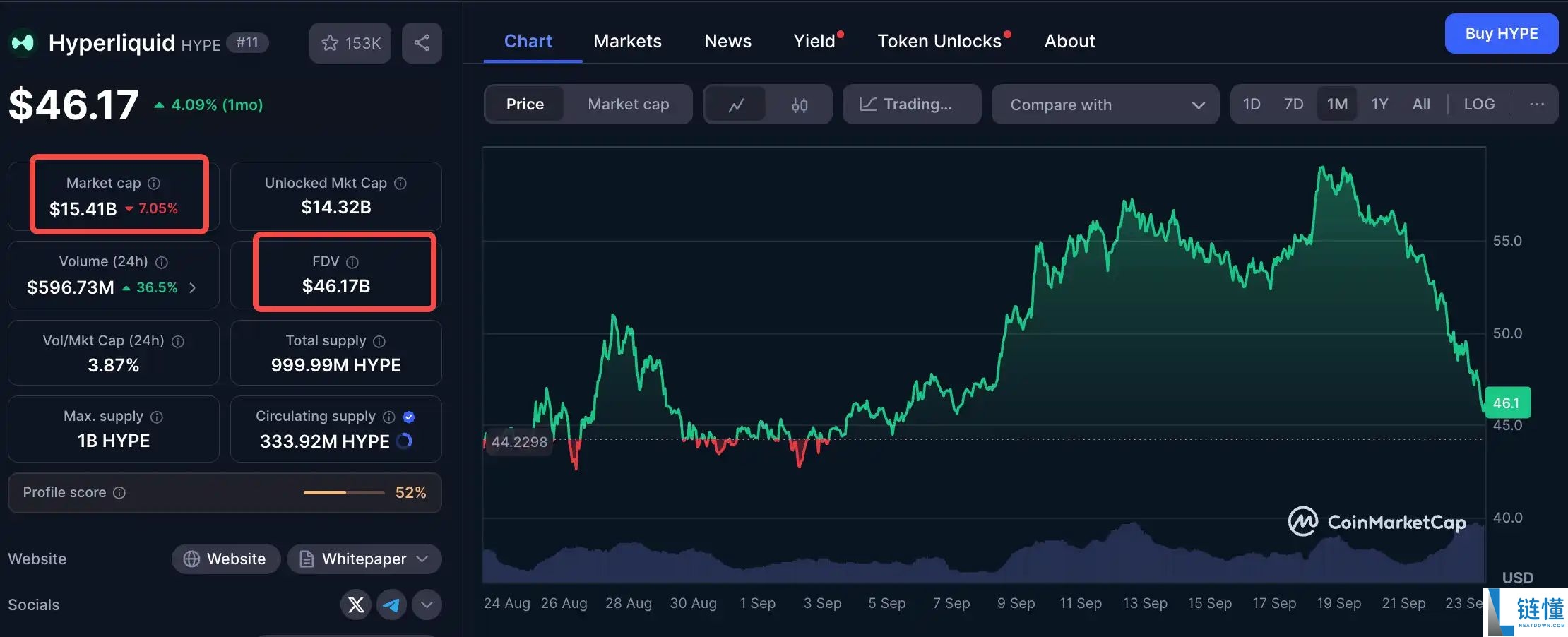This screenshot has height=637, width=1568.
Task: Expand the Whitepaper dropdown
Action: click(x=364, y=559)
